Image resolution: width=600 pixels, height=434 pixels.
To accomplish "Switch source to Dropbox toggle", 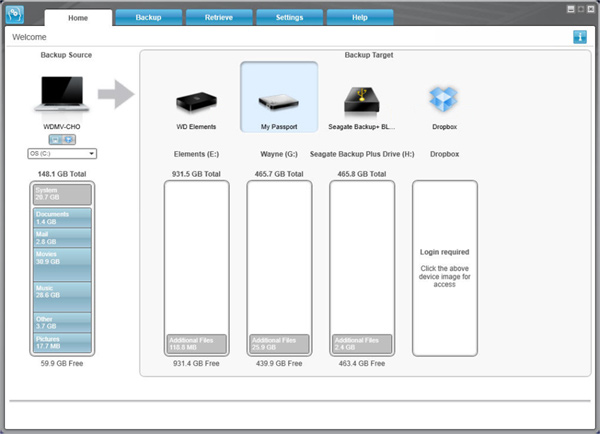I will tap(69, 140).
